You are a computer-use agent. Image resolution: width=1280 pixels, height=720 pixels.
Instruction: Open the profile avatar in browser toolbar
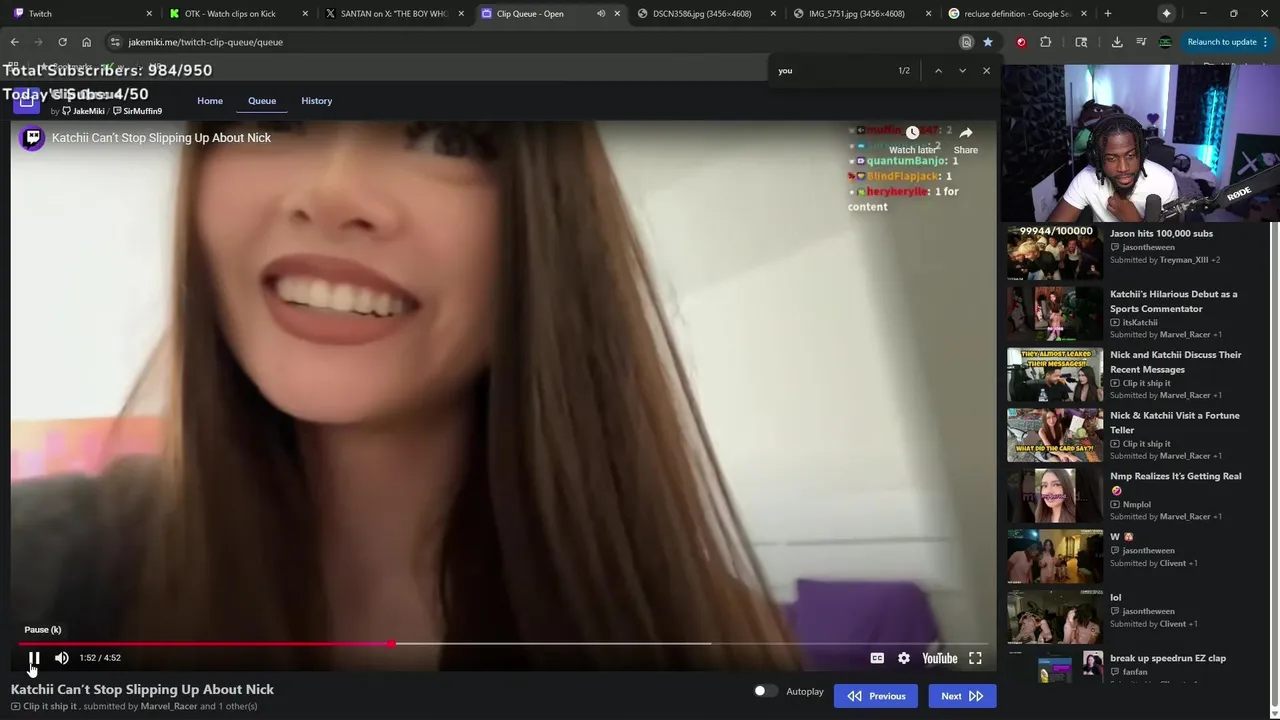(1165, 42)
